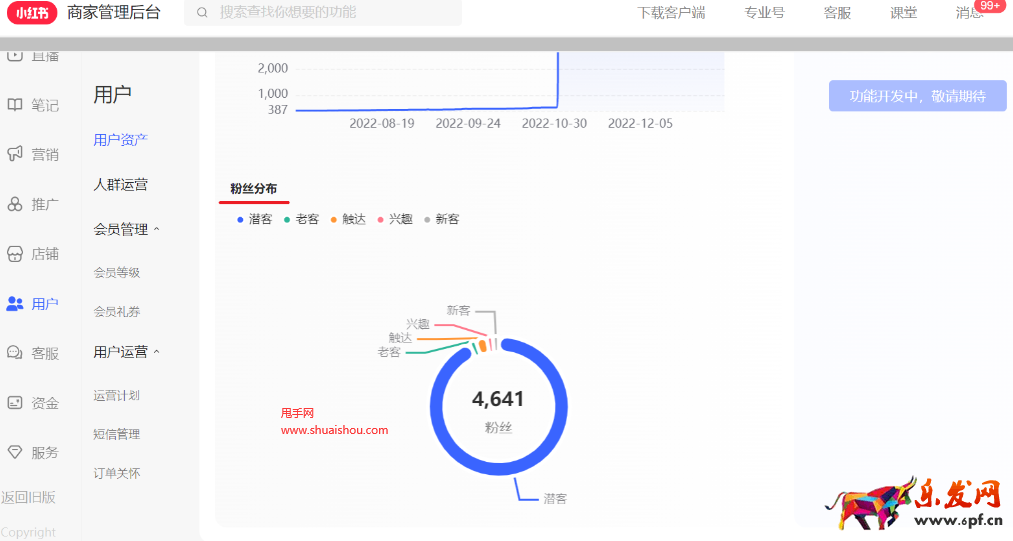Toggle 潜客 legend series in chart

pyautogui.click(x=254, y=219)
